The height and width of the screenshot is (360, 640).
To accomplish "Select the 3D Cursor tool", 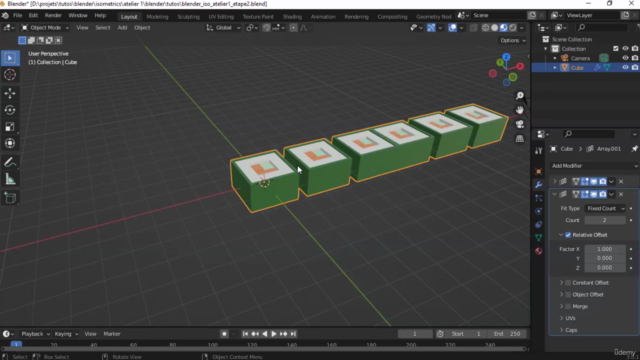I will pos(10,75).
